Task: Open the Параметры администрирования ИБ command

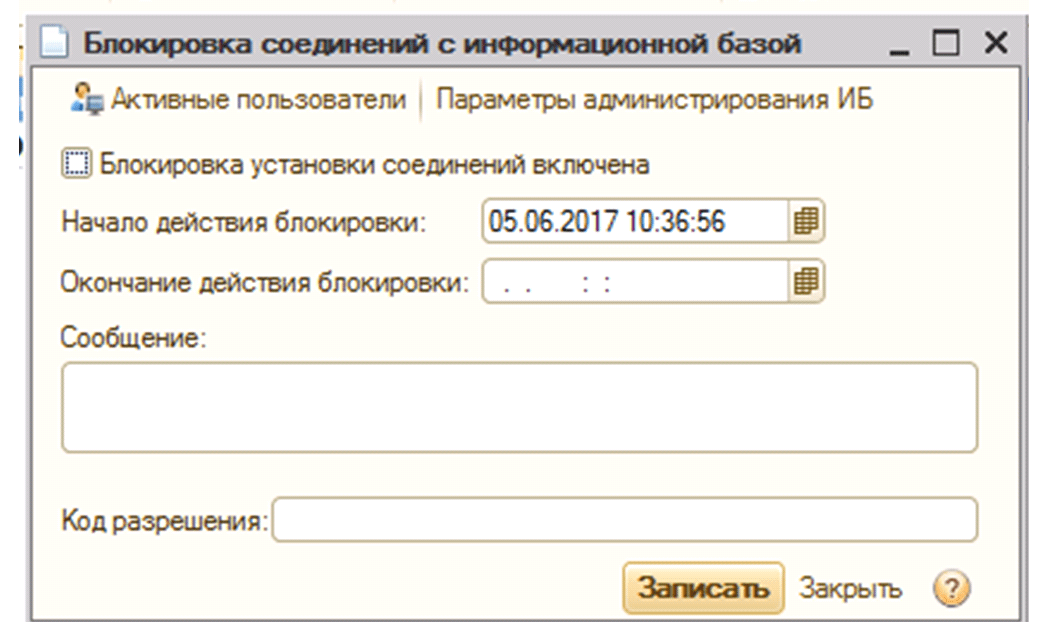Action: point(656,100)
